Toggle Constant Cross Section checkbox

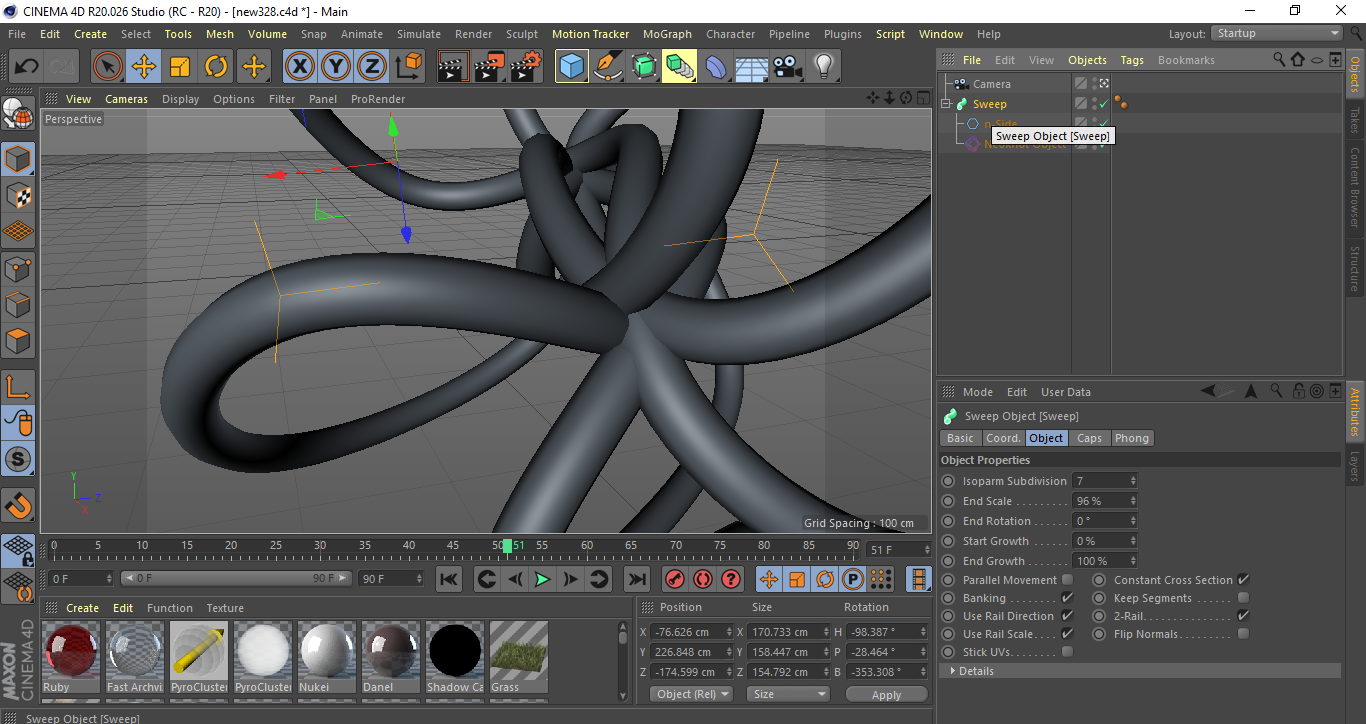(1243, 580)
